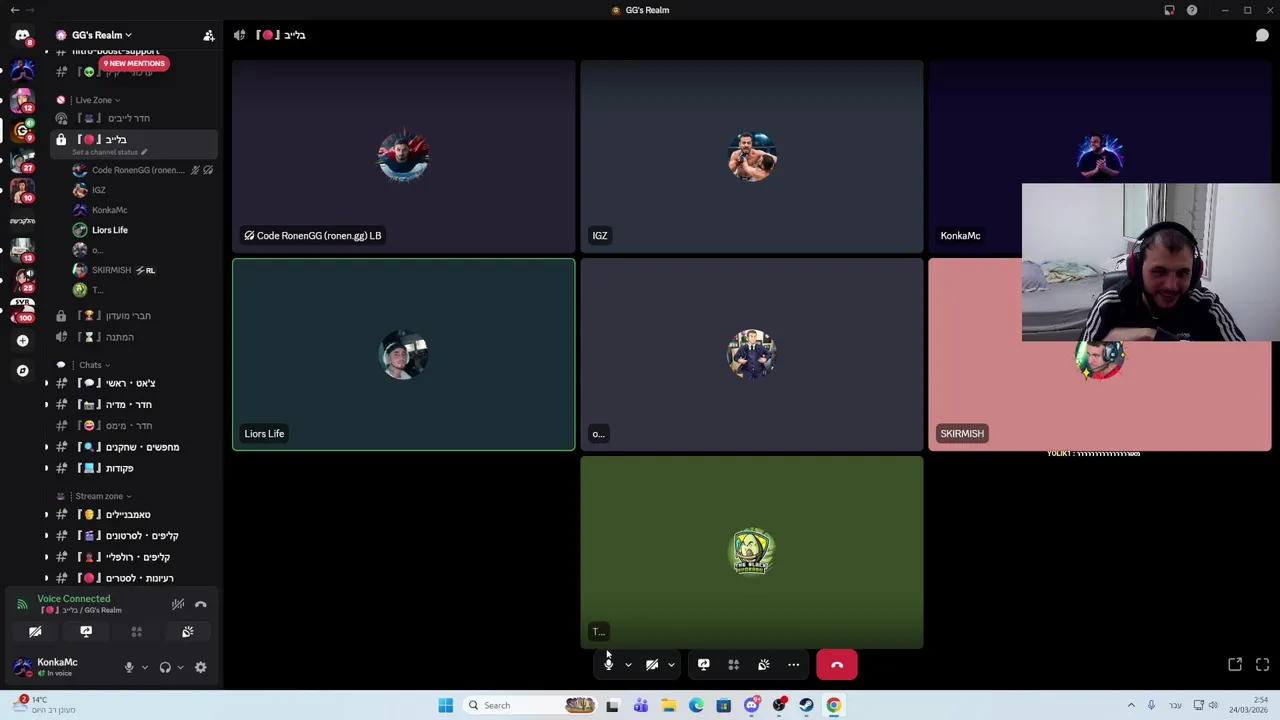Image resolution: width=1280 pixels, height=720 pixels.
Task: Click the noise suppression icon near Voice Connected
Action: coord(178,604)
